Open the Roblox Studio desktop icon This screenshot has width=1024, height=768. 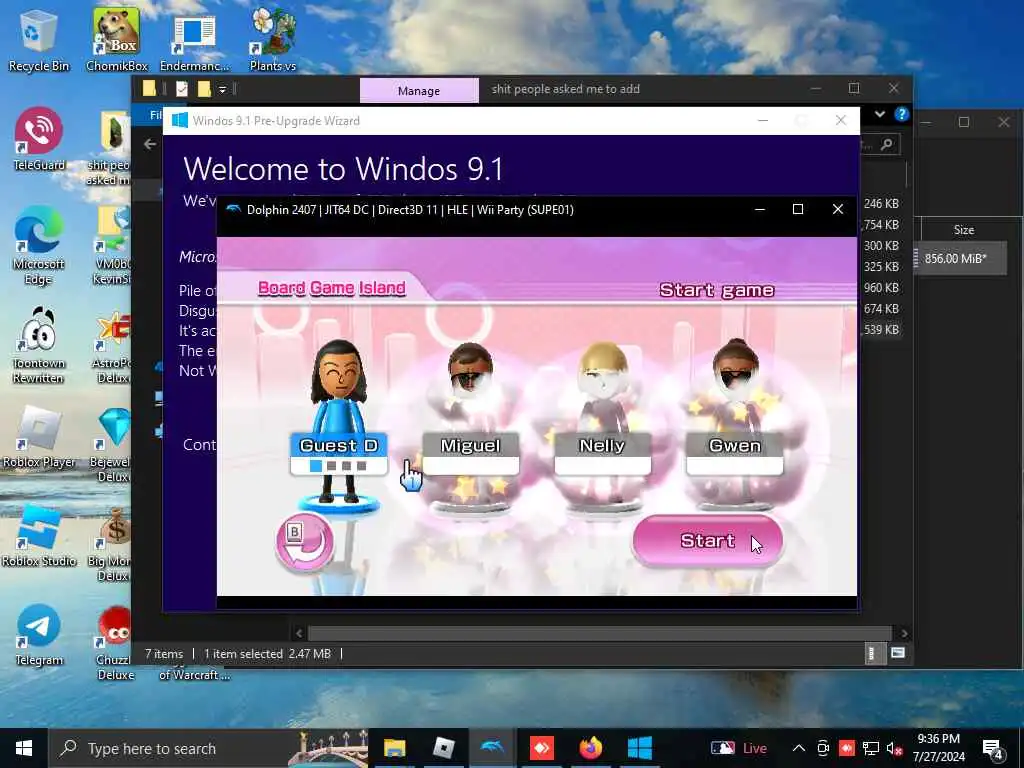tap(39, 536)
